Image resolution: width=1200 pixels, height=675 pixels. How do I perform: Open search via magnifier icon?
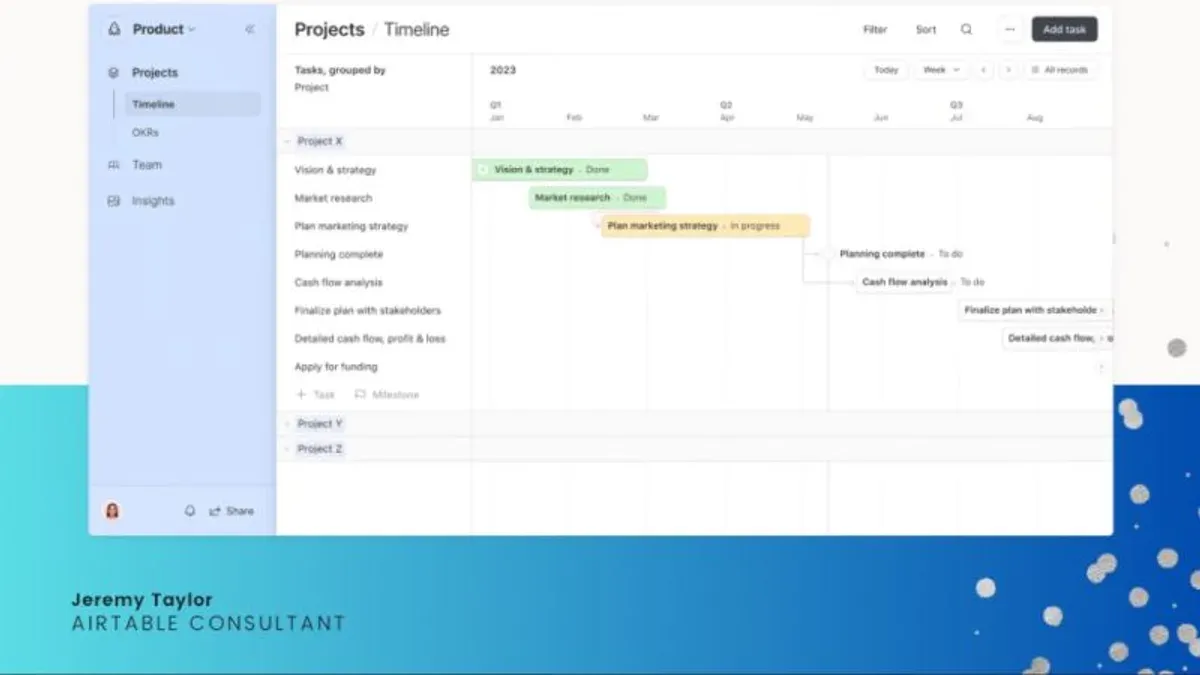pos(966,30)
